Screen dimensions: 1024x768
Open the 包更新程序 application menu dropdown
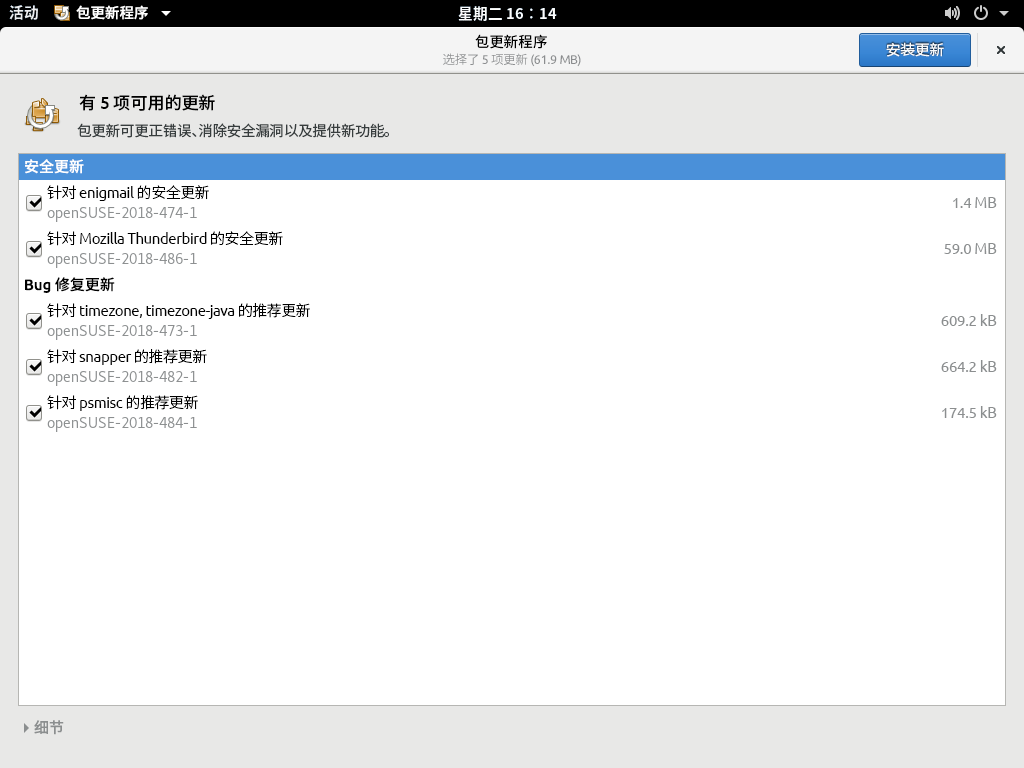click(x=165, y=13)
